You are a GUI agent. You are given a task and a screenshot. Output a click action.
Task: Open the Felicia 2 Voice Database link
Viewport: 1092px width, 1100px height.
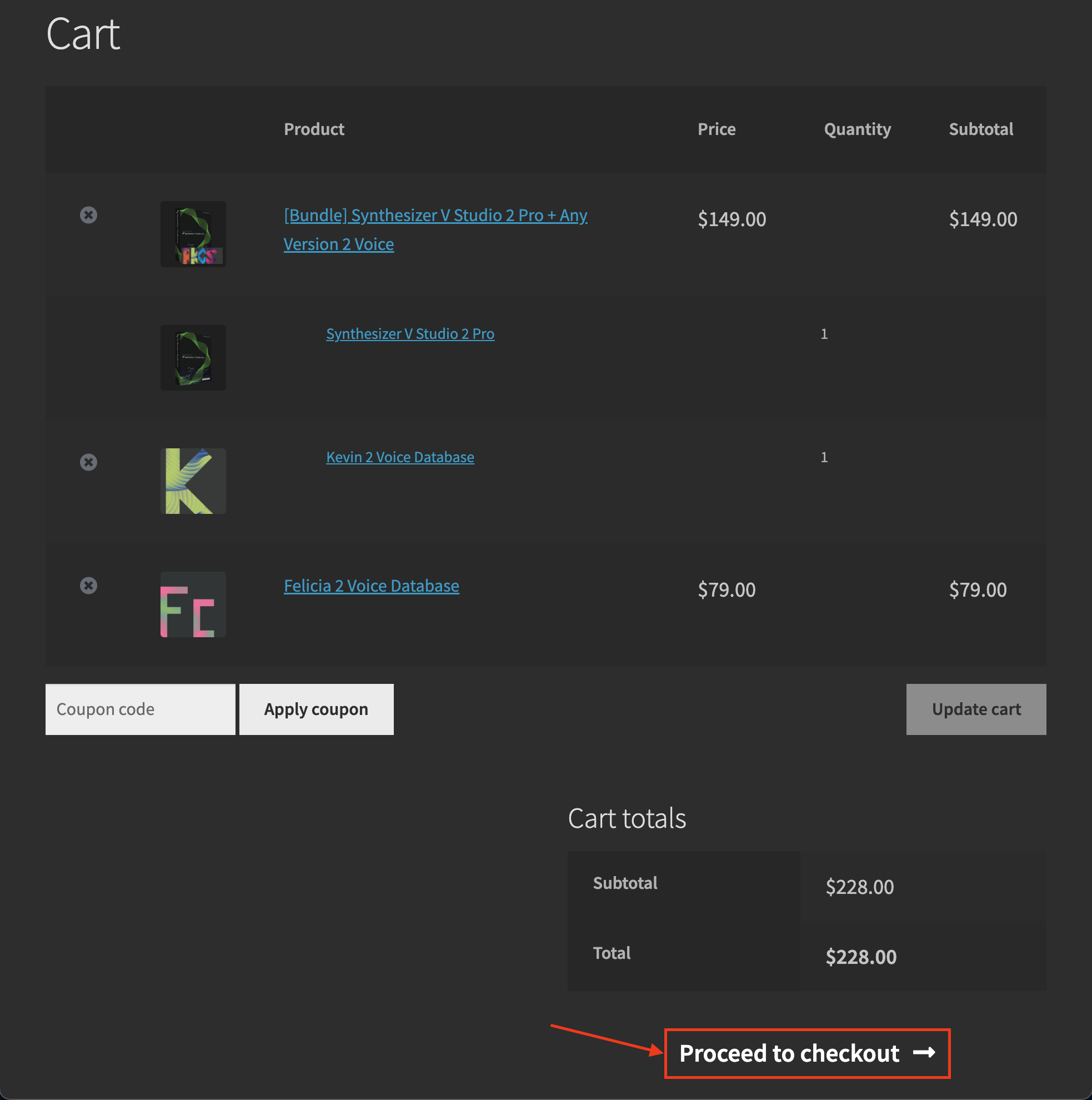[x=371, y=587]
